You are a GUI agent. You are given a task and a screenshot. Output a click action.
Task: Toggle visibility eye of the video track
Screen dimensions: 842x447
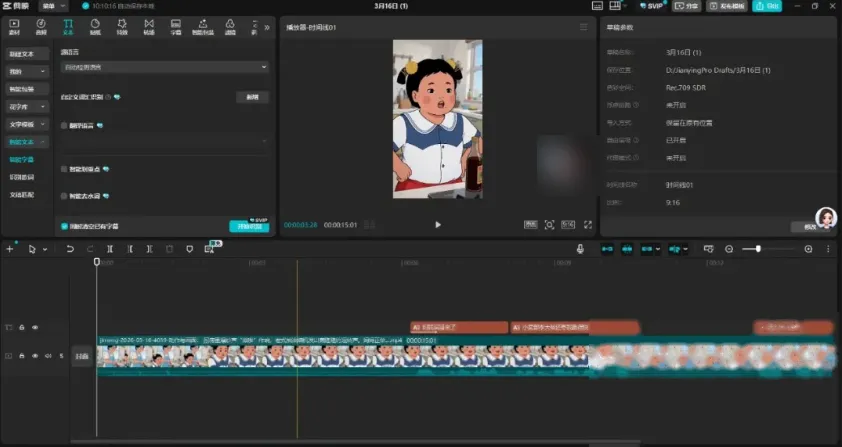[x=35, y=356]
